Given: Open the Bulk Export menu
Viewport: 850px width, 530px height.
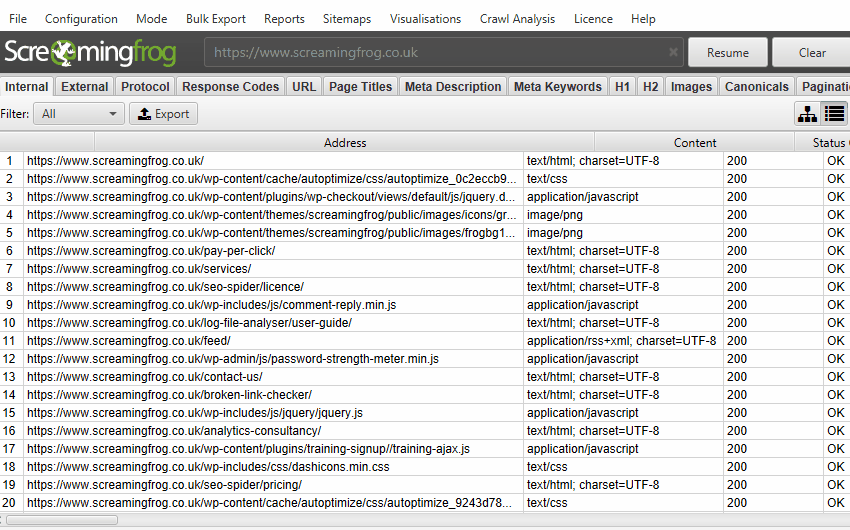Looking at the screenshot, I should (217, 19).
